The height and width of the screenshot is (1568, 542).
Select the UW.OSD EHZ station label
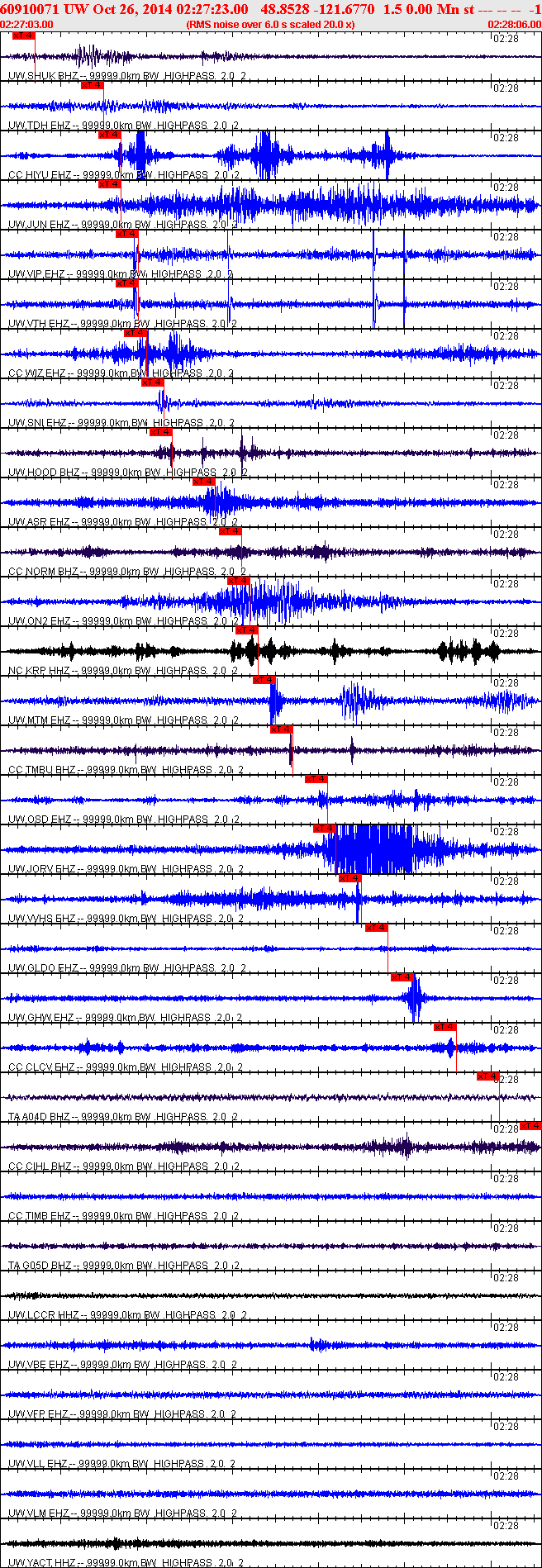pos(41,820)
